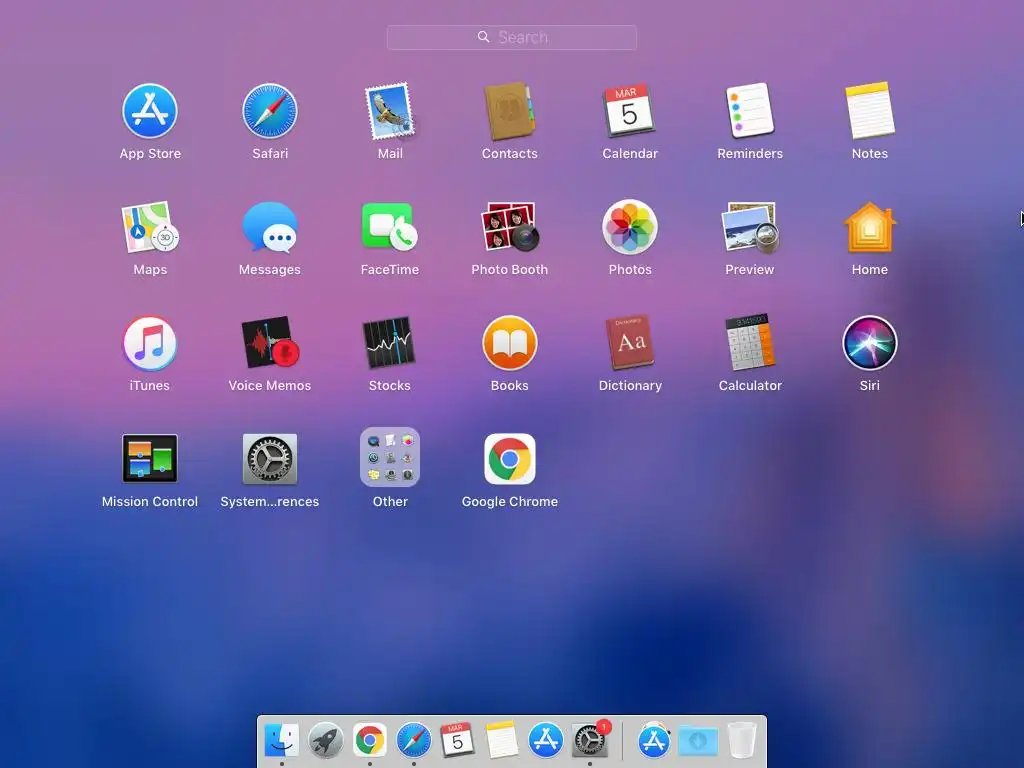This screenshot has width=1024, height=768.
Task: Open Calendar from the Dock
Action: tap(457, 740)
